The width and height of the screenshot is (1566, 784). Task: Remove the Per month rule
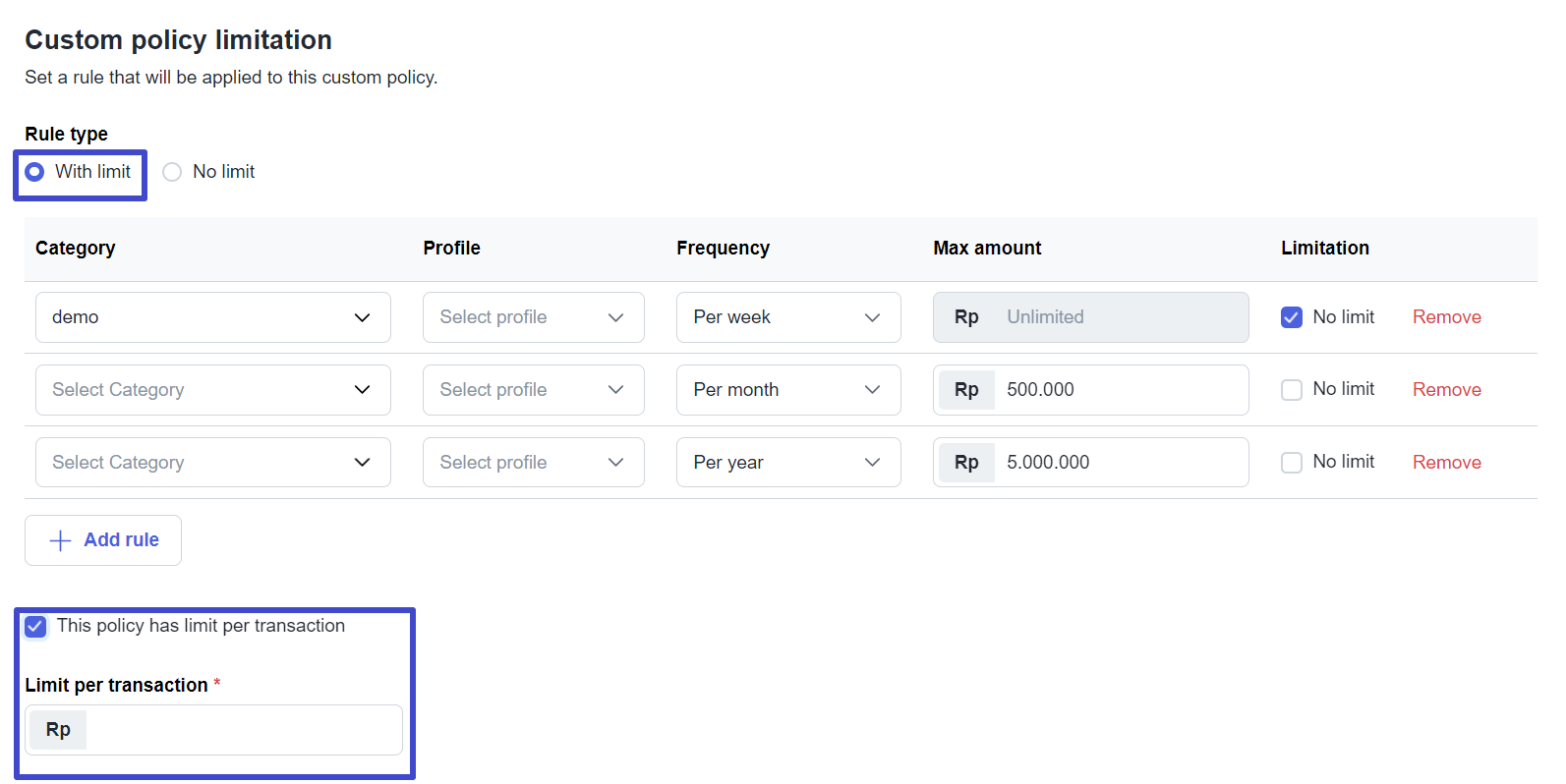tap(1446, 390)
